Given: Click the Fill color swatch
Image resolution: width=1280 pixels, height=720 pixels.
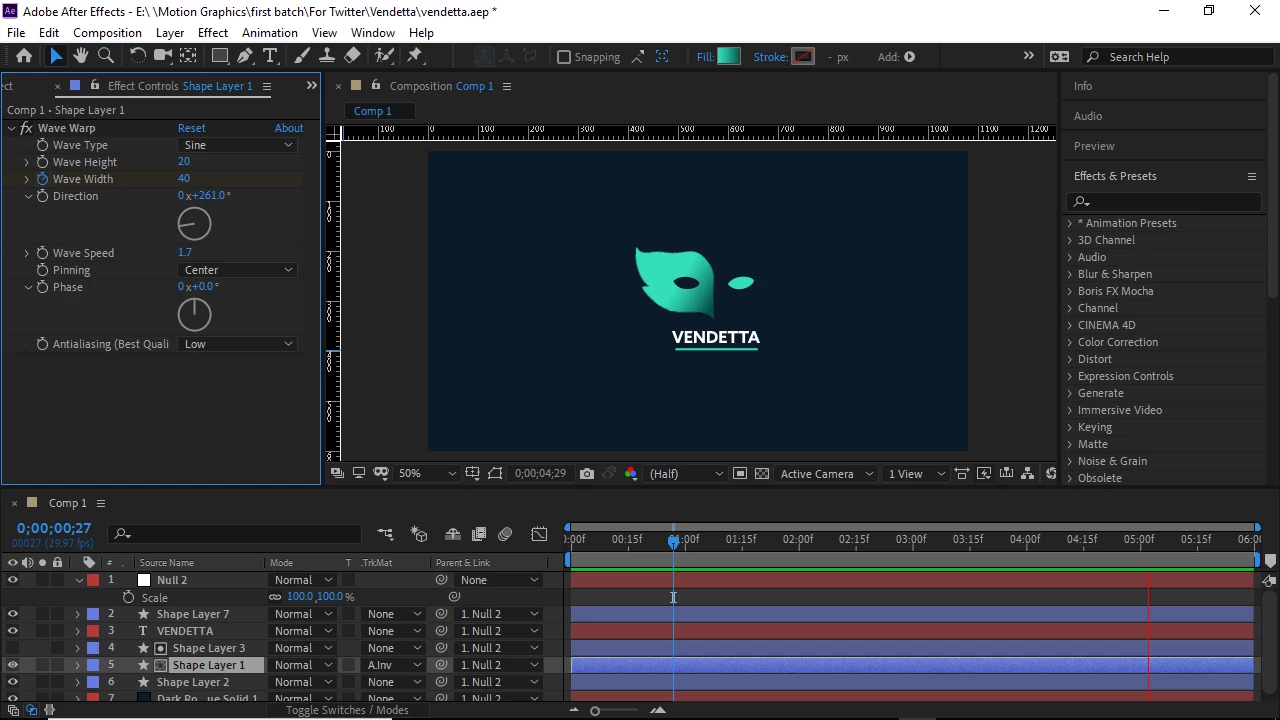Looking at the screenshot, I should pos(729,57).
